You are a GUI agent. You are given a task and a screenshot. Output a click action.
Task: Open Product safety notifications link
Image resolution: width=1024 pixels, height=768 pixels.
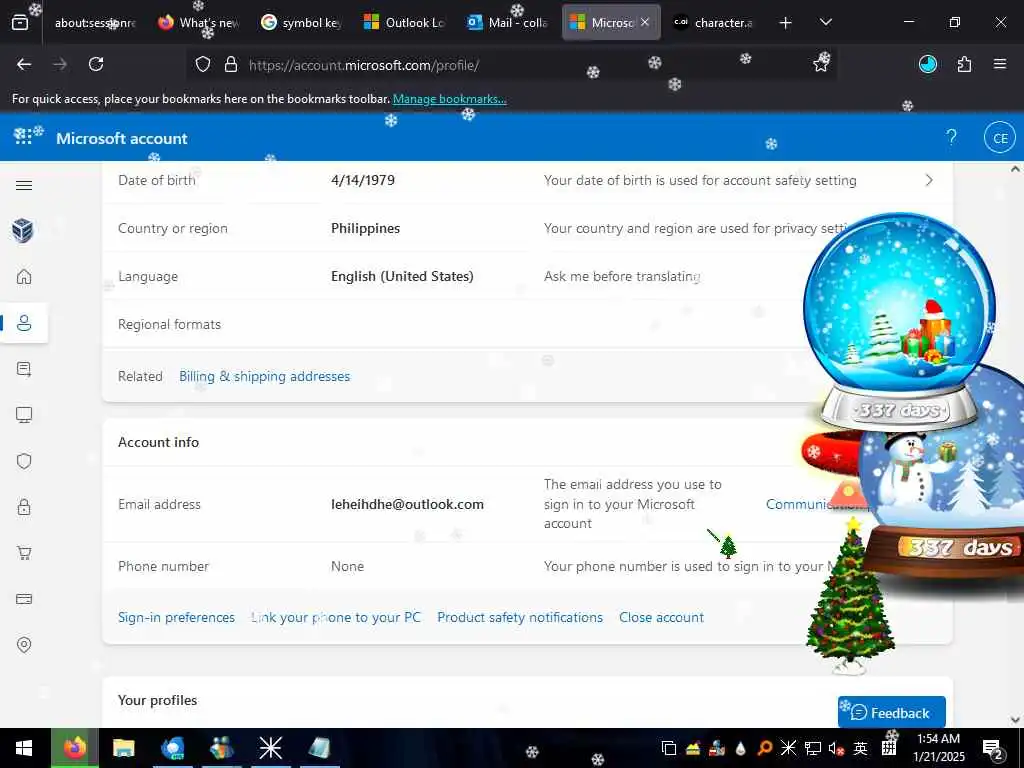520,618
